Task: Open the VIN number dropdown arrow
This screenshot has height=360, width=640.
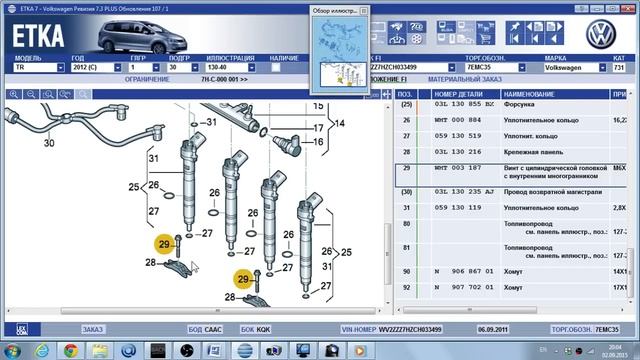Action: pos(451,68)
